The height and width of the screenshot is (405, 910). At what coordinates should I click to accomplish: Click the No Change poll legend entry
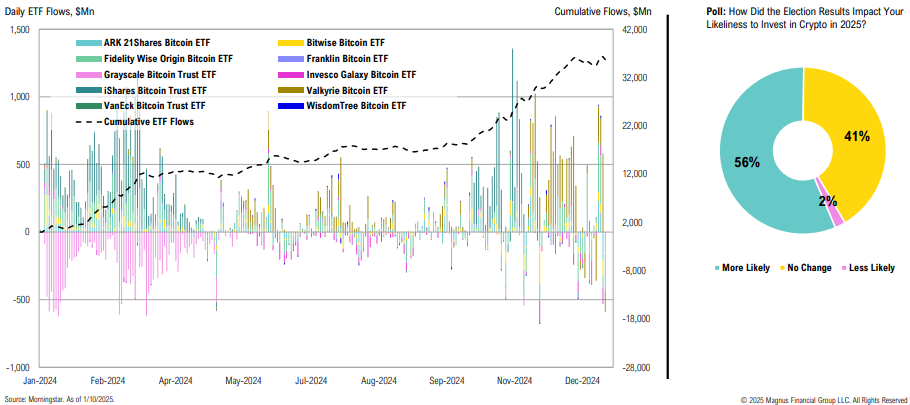point(807,268)
